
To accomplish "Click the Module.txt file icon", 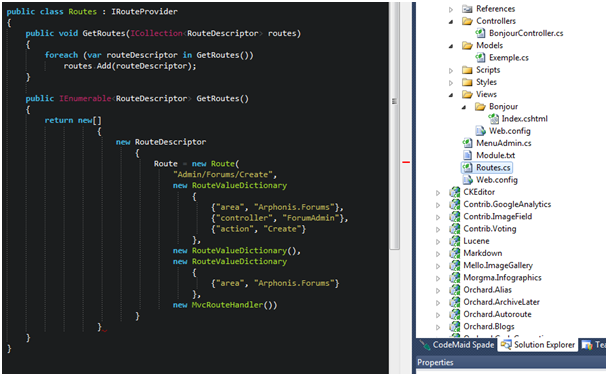I will (467, 155).
